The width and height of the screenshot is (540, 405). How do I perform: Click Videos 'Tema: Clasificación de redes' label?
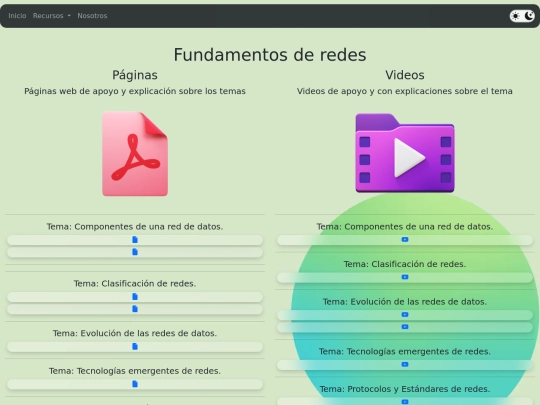point(405,264)
